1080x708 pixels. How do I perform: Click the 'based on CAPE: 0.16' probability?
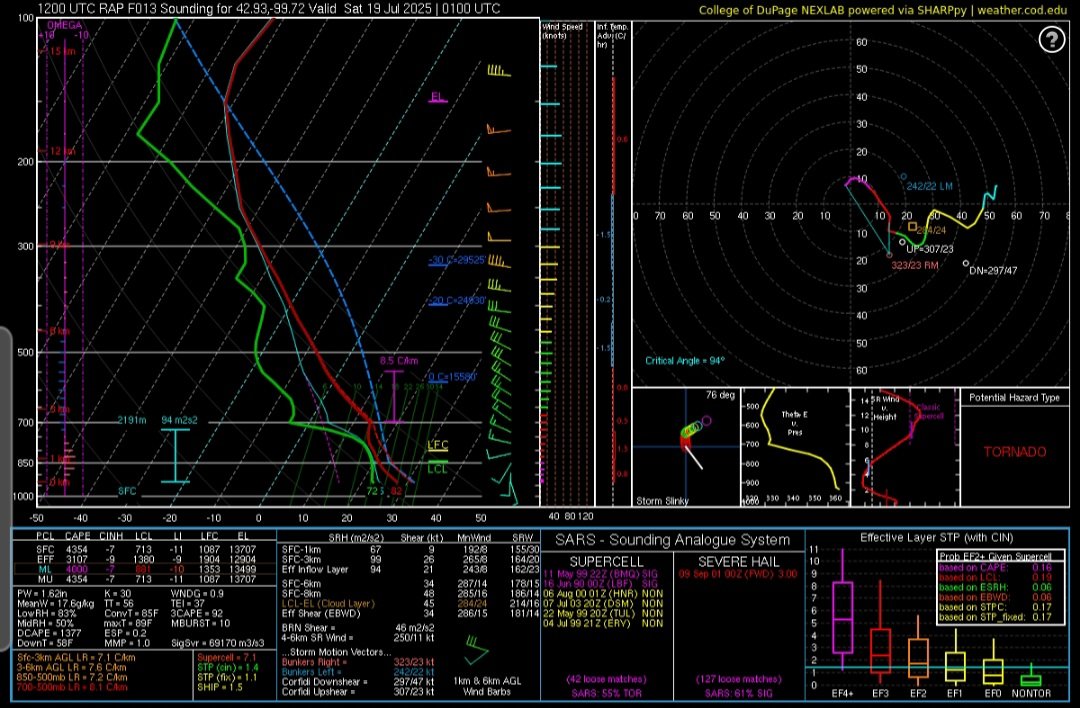[995, 568]
